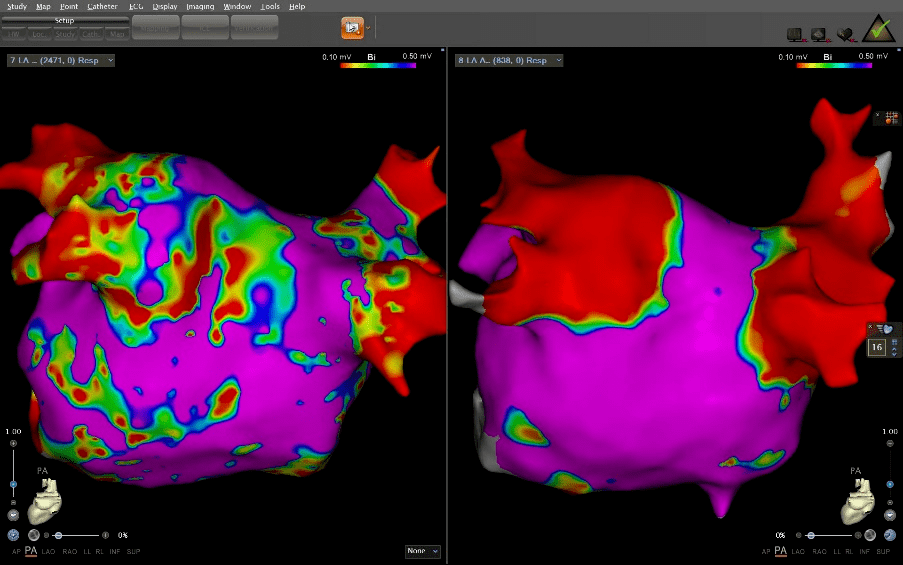
Task: Click the Setup button
Action: tap(64, 20)
